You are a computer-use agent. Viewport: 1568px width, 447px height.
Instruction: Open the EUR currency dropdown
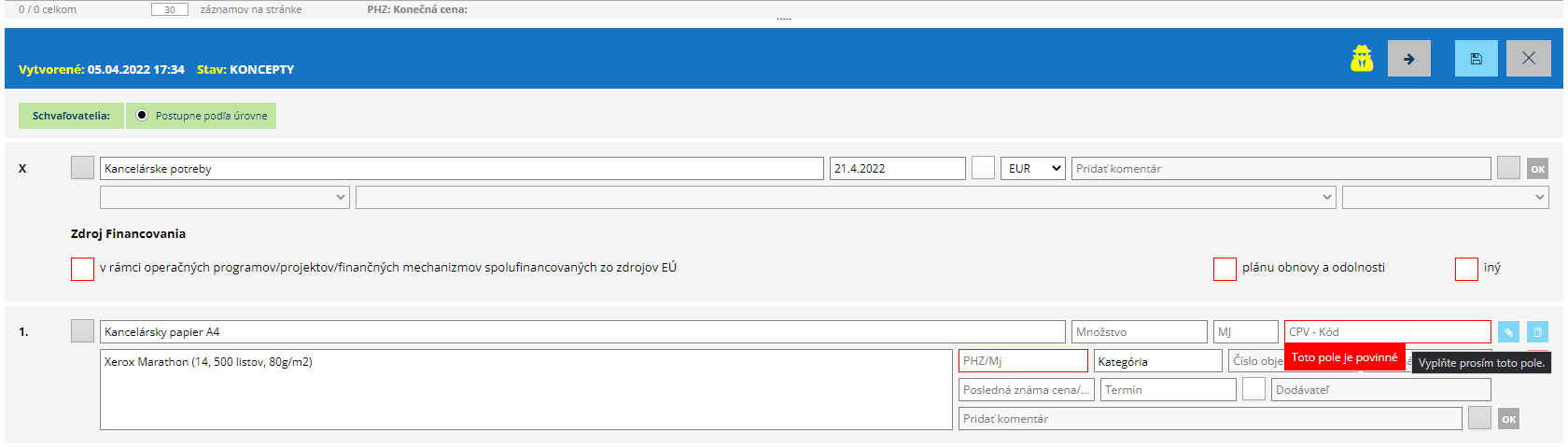tap(1033, 169)
